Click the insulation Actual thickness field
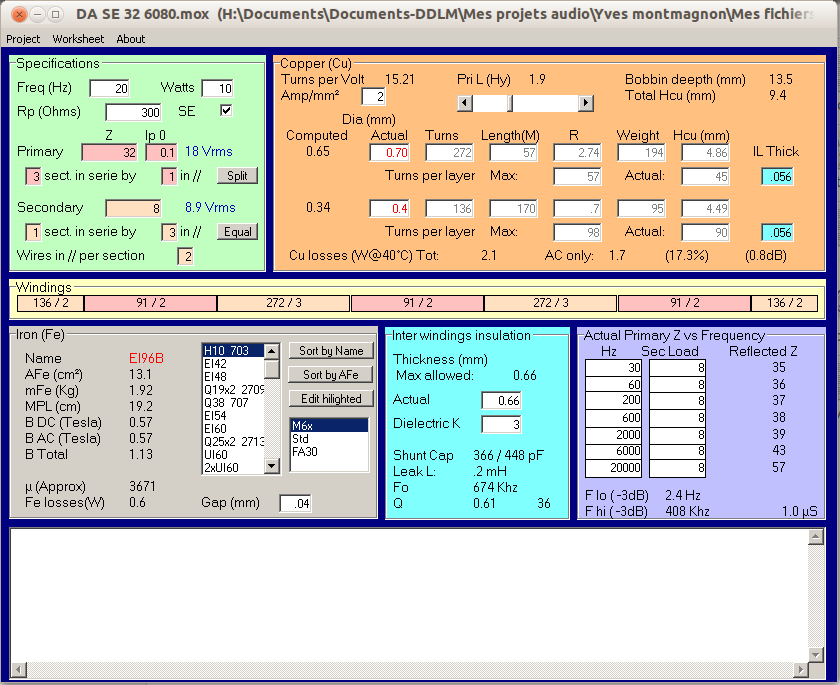Viewport: 840px width, 685px height. [501, 401]
